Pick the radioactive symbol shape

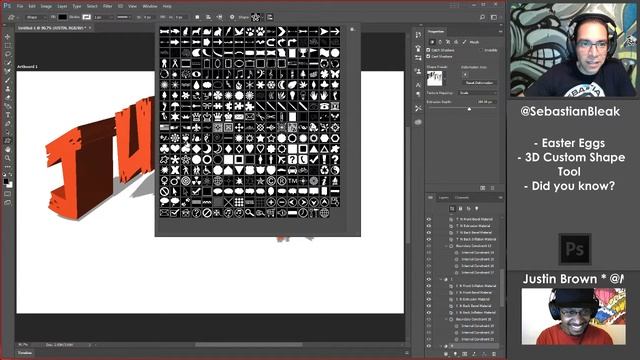tap(196, 180)
